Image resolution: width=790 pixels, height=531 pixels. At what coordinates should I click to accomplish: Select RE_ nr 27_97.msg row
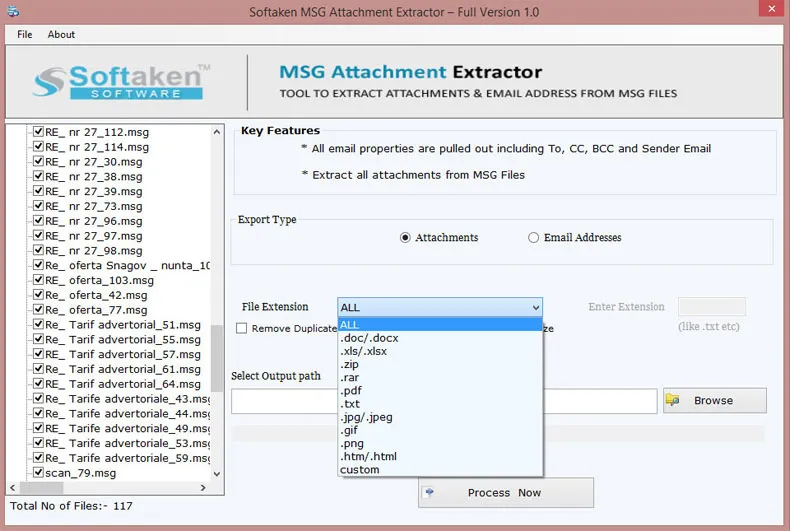pos(94,235)
